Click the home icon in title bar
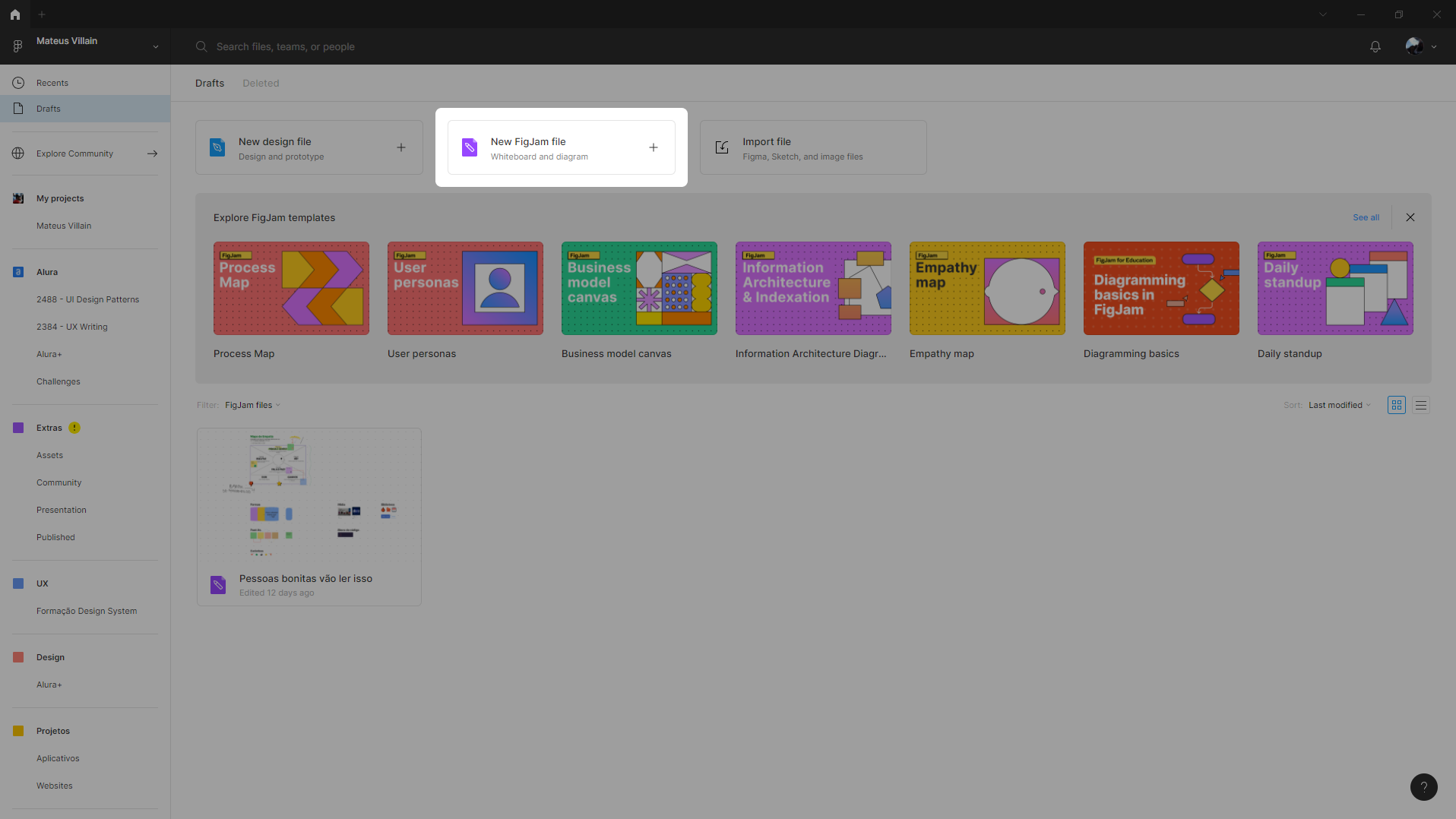The width and height of the screenshot is (1456, 819). point(14,14)
